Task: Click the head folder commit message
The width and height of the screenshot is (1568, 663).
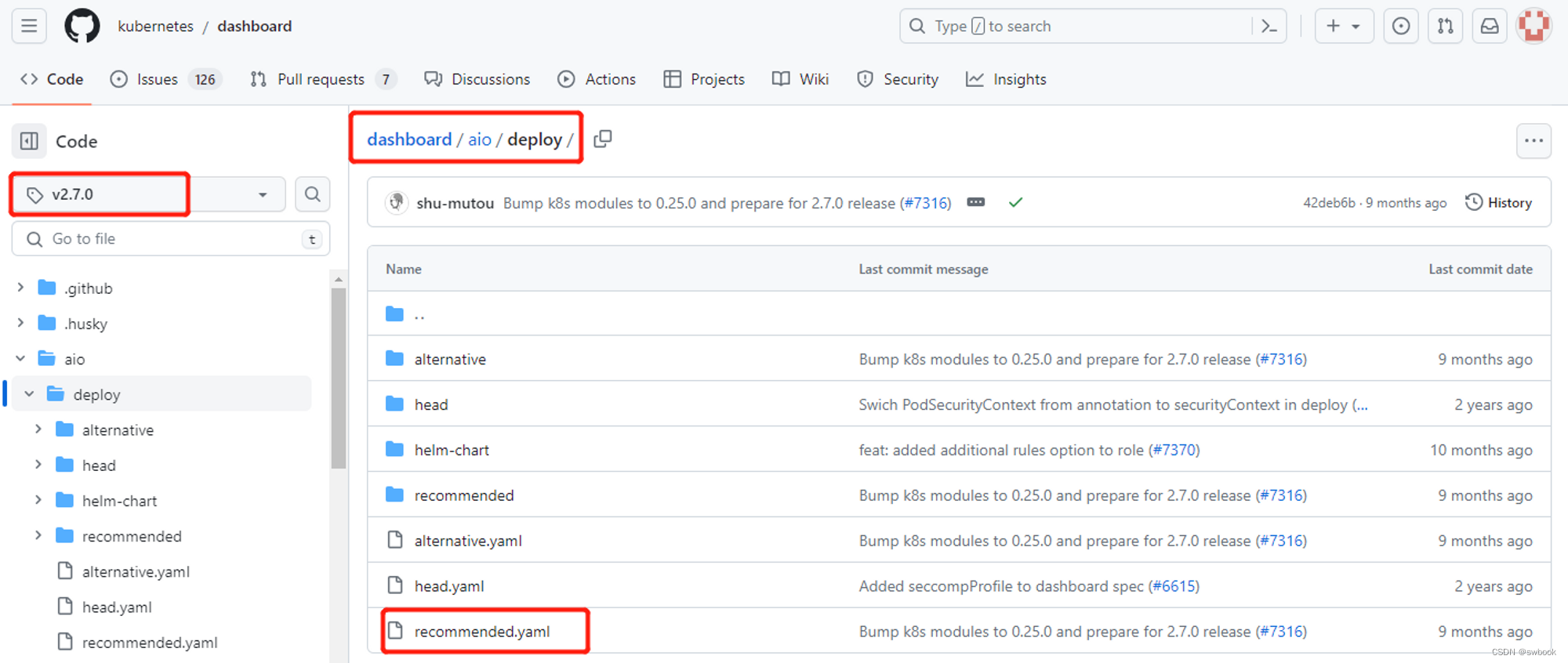Action: pyautogui.click(x=1112, y=404)
